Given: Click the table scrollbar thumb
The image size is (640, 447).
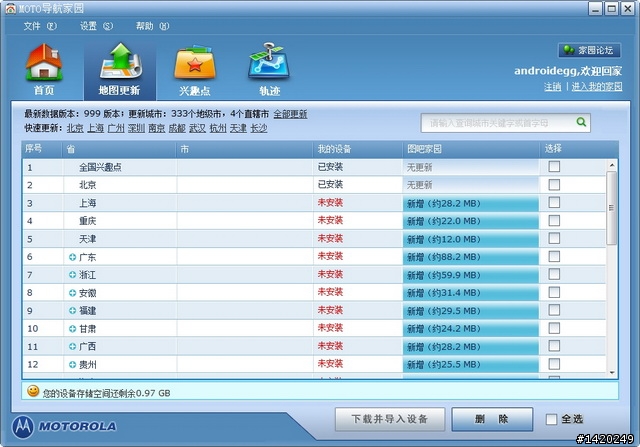Looking at the screenshot, I should 611,208.
